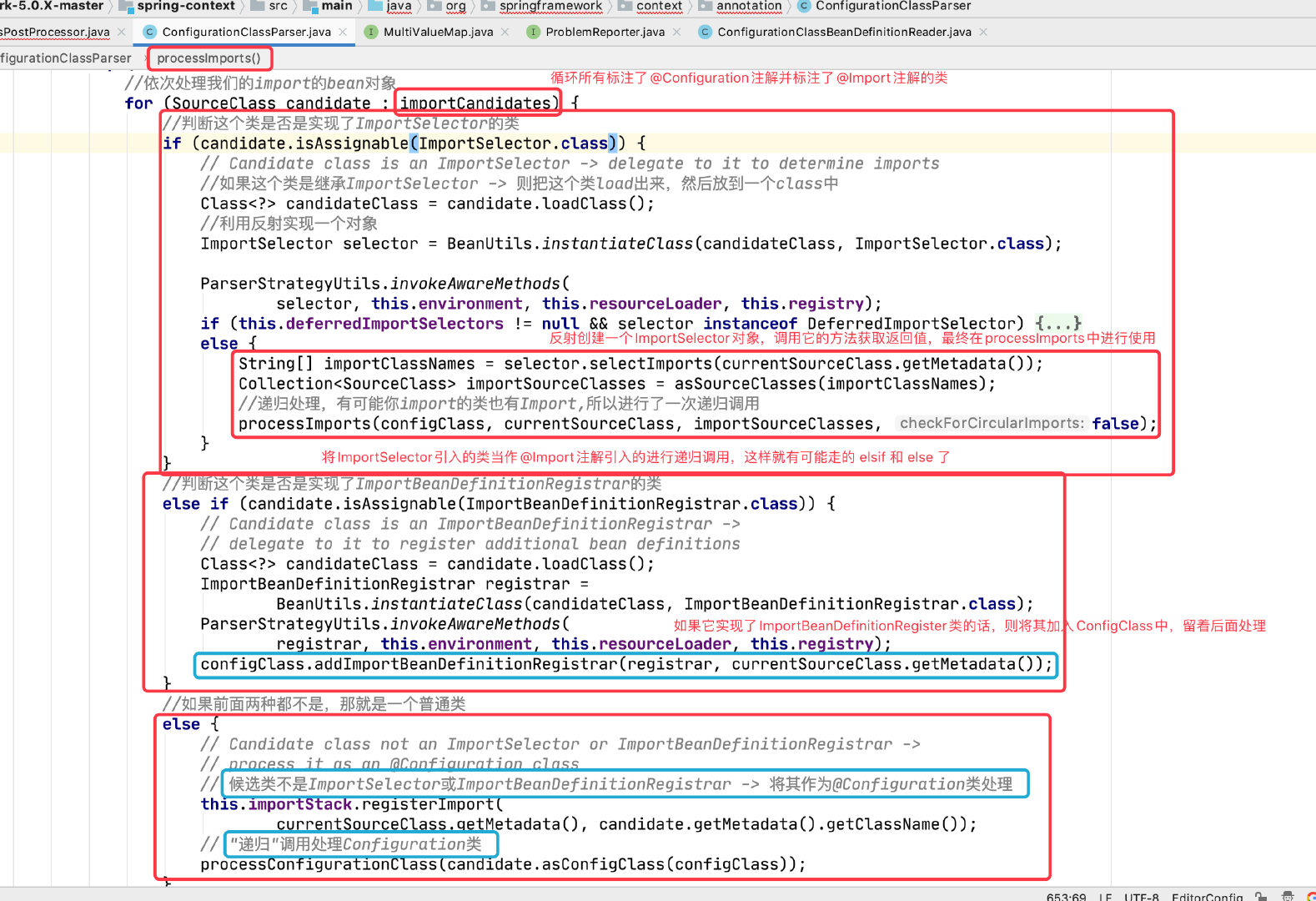The height and width of the screenshot is (901, 1316).
Task: Click the spring-context module folder icon
Action: click(127, 6)
